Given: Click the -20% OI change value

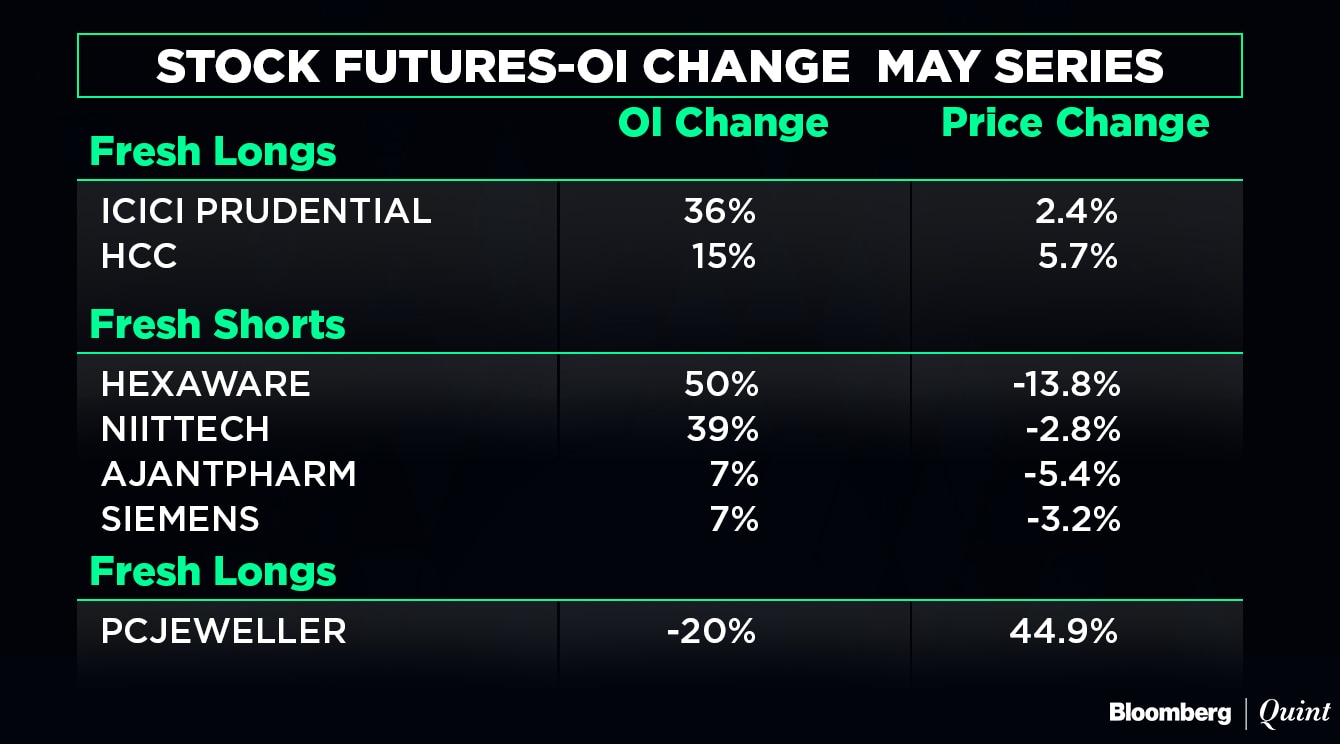Looking at the screenshot, I should pyautogui.click(x=714, y=631).
